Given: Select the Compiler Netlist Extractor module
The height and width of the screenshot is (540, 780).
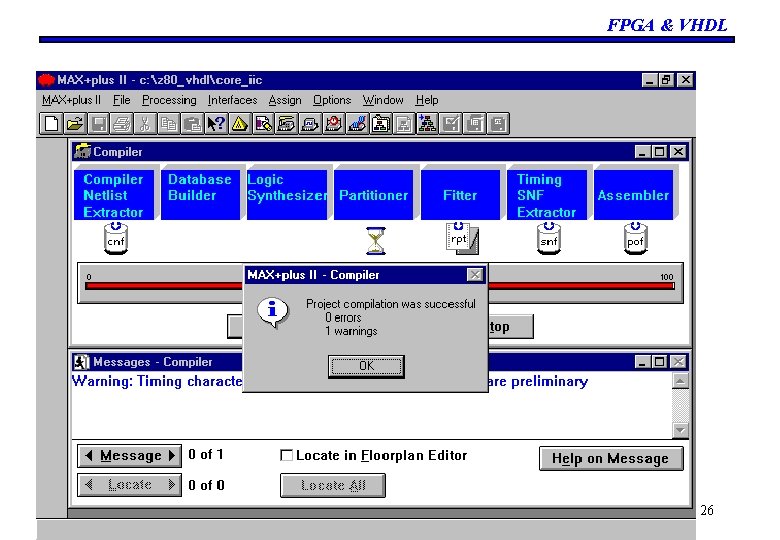Looking at the screenshot, I should (x=113, y=195).
